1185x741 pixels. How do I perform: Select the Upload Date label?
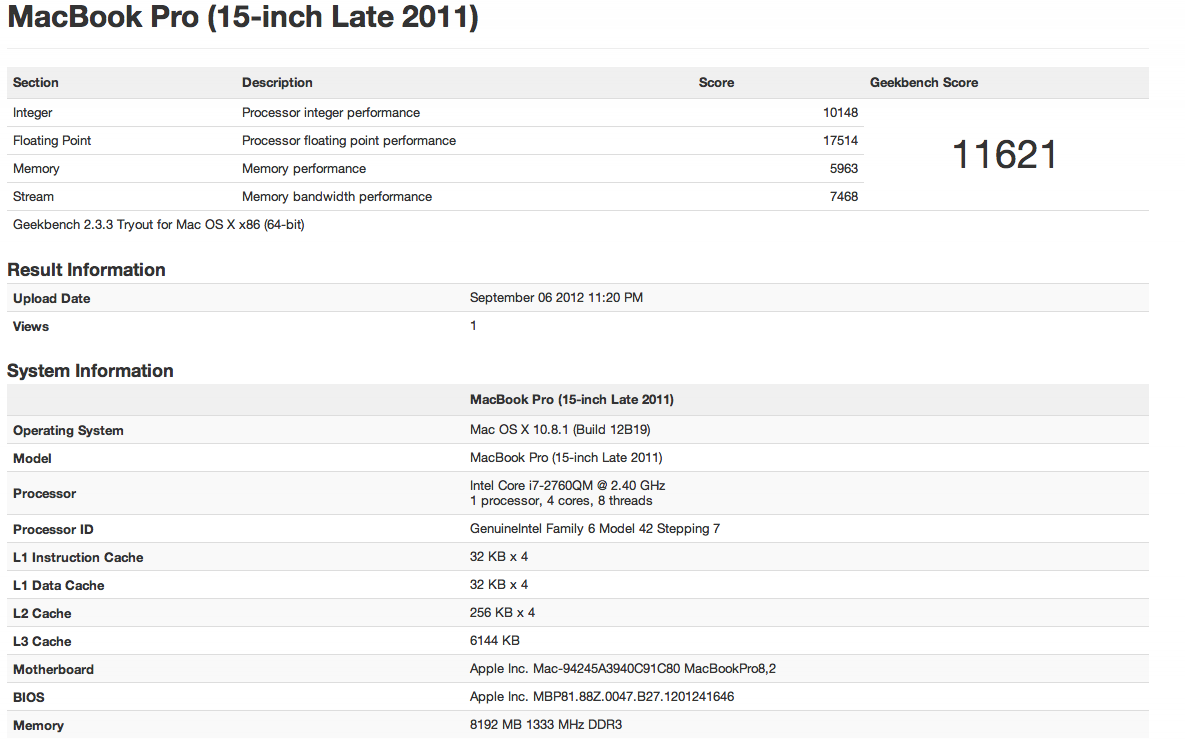pos(51,299)
